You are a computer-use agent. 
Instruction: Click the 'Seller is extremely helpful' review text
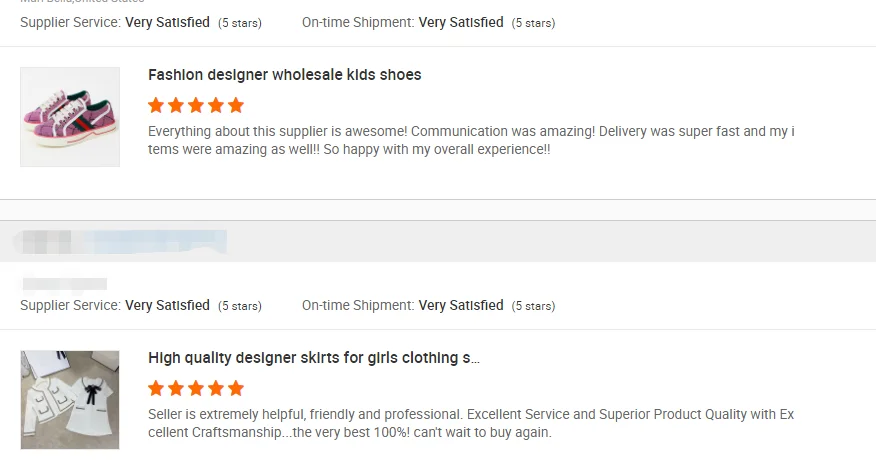(470, 423)
